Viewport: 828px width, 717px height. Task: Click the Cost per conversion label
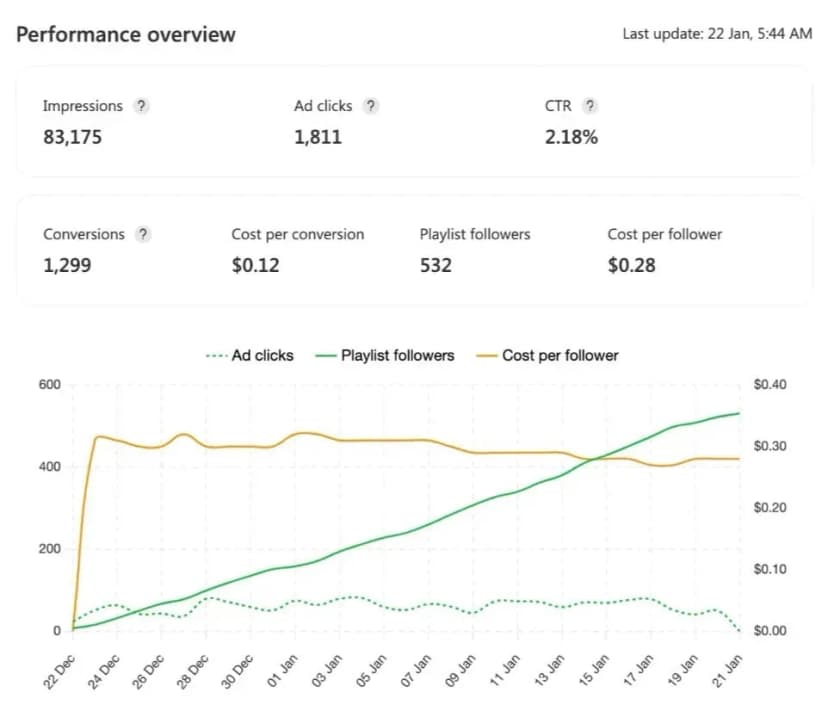point(298,234)
